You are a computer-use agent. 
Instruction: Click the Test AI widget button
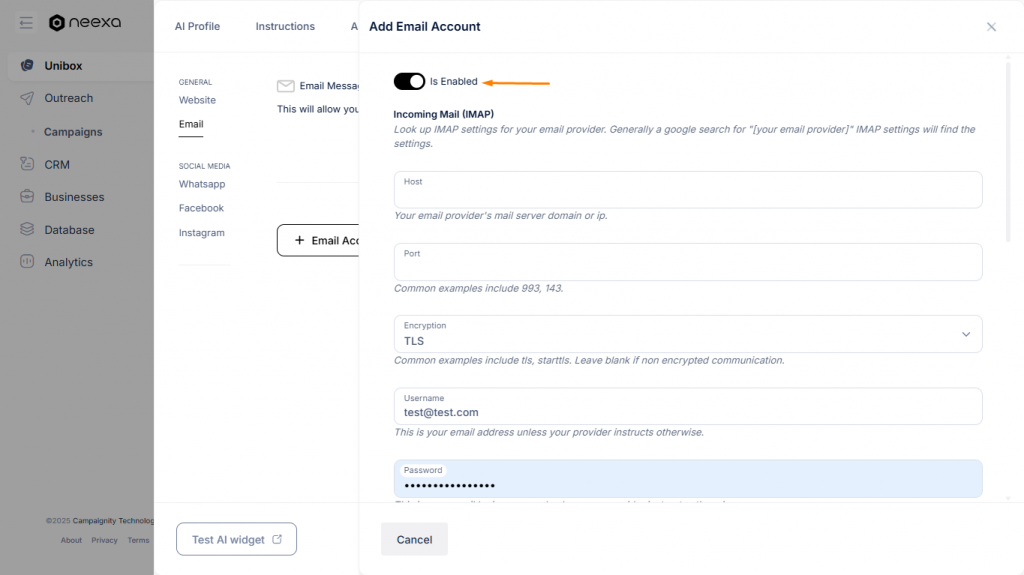236,539
